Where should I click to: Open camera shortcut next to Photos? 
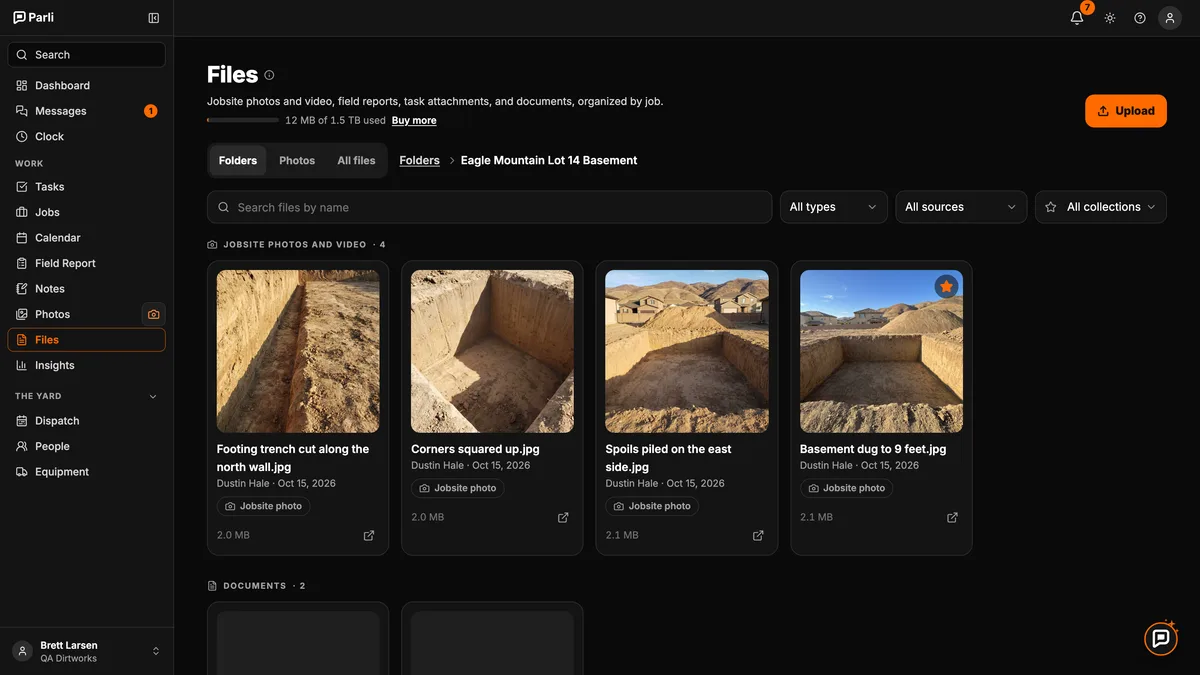coord(153,314)
